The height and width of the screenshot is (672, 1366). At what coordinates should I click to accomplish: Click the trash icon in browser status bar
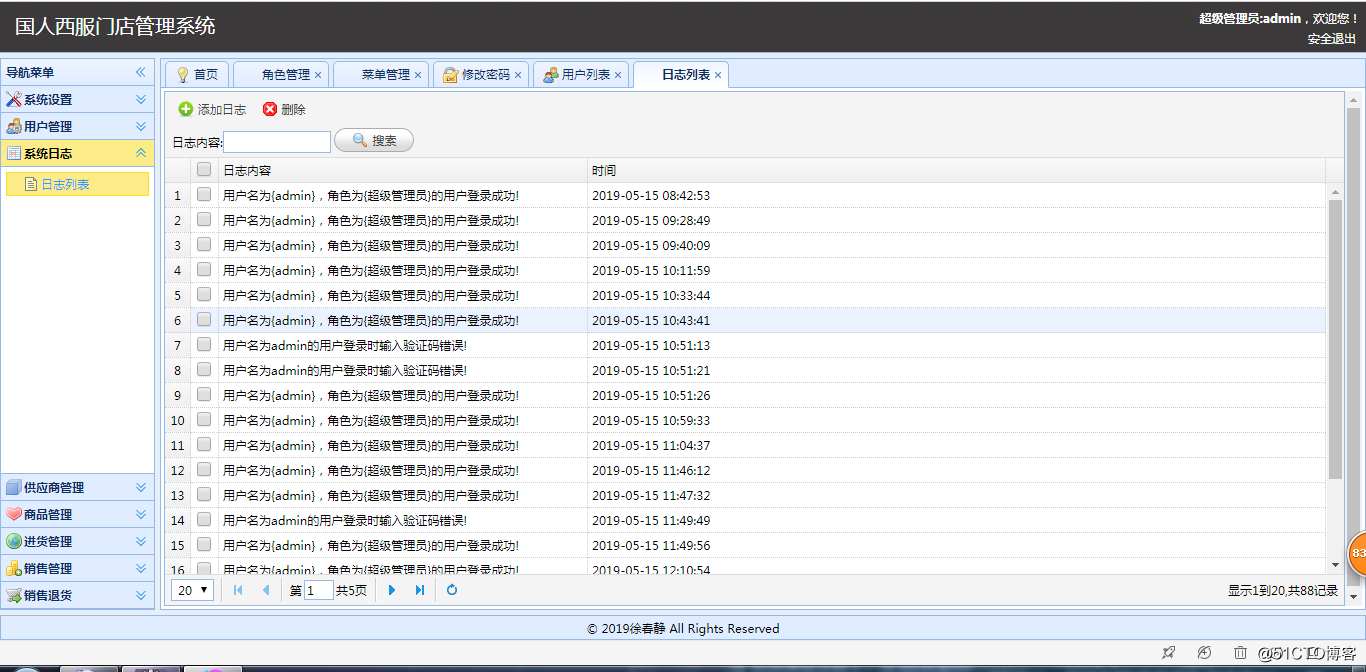[1240, 653]
